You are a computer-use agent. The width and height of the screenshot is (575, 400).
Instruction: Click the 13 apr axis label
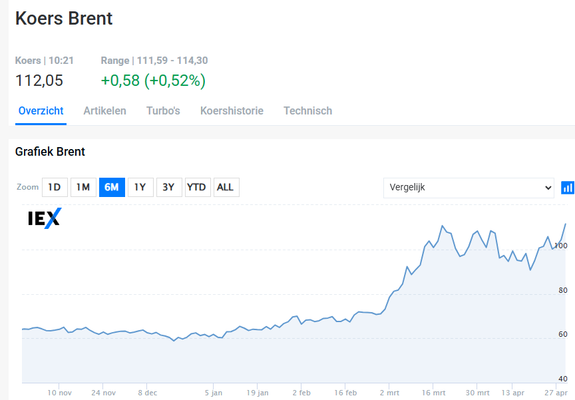pos(513,393)
